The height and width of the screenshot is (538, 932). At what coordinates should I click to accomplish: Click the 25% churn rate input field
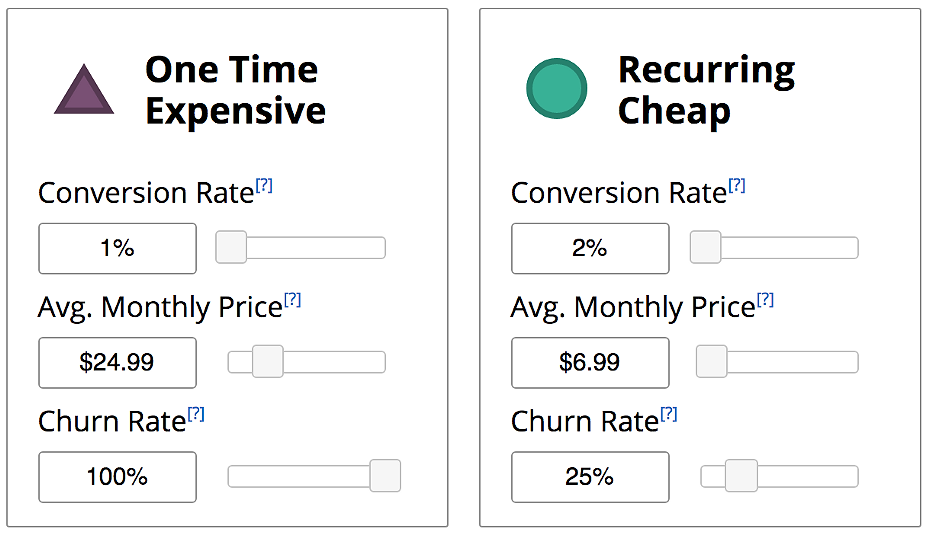(590, 477)
